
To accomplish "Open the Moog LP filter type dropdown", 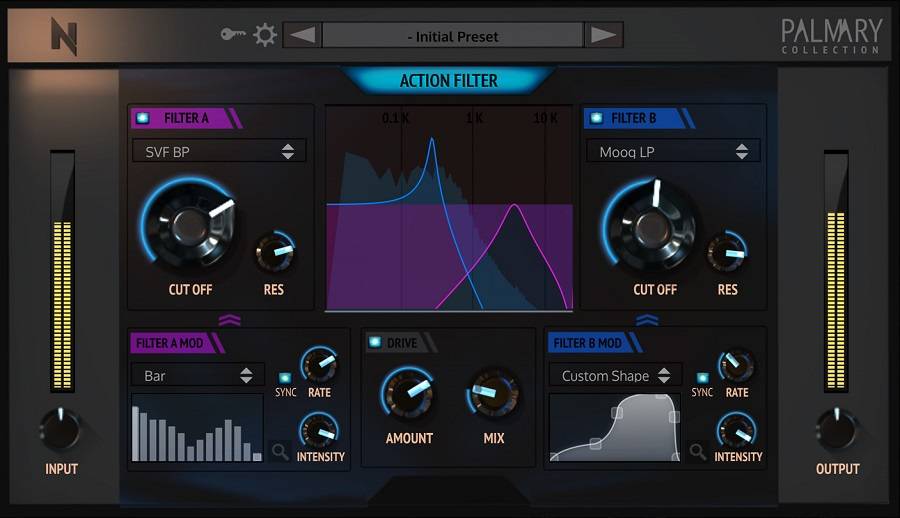I will coord(672,152).
